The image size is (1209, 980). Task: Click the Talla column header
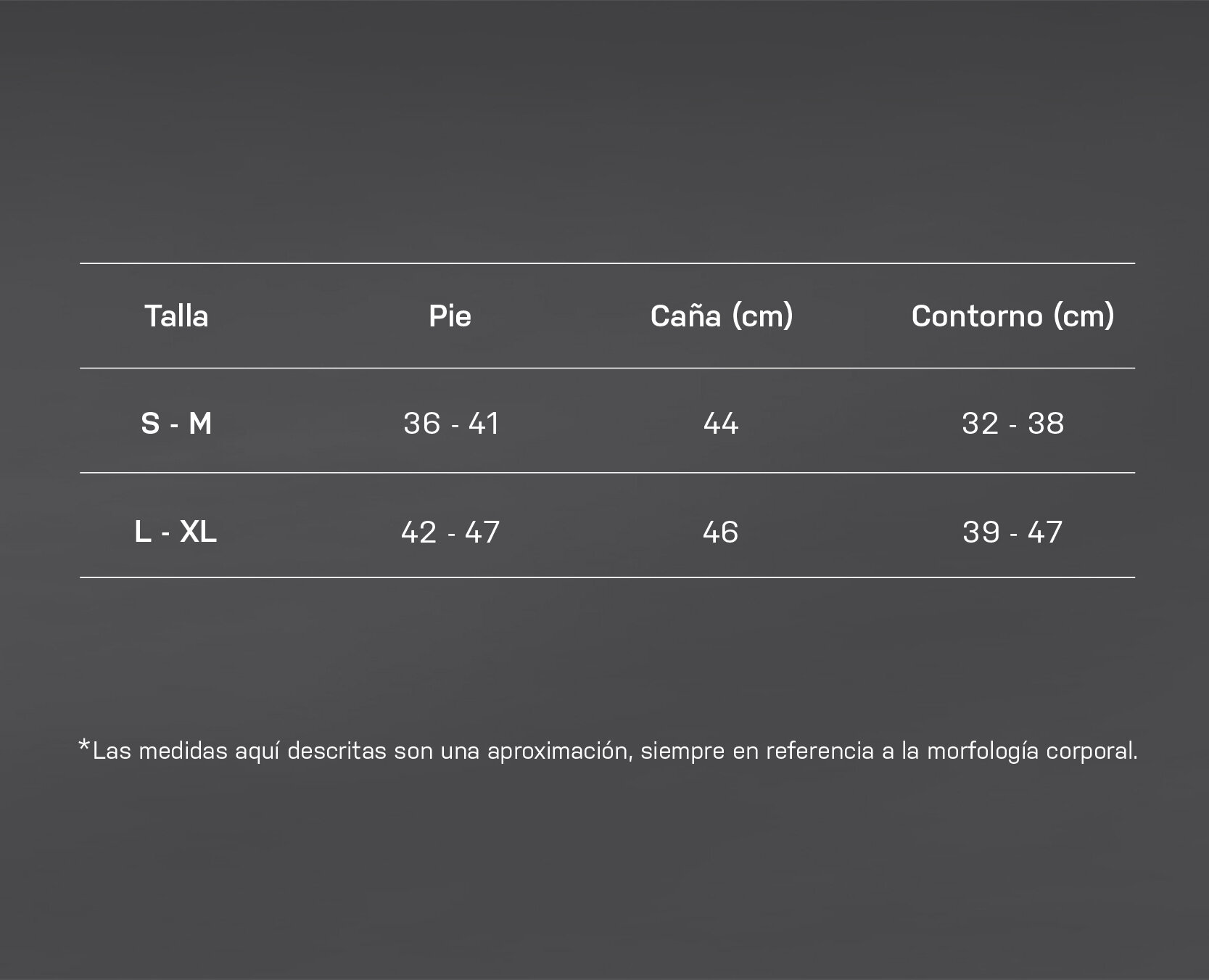point(176,316)
